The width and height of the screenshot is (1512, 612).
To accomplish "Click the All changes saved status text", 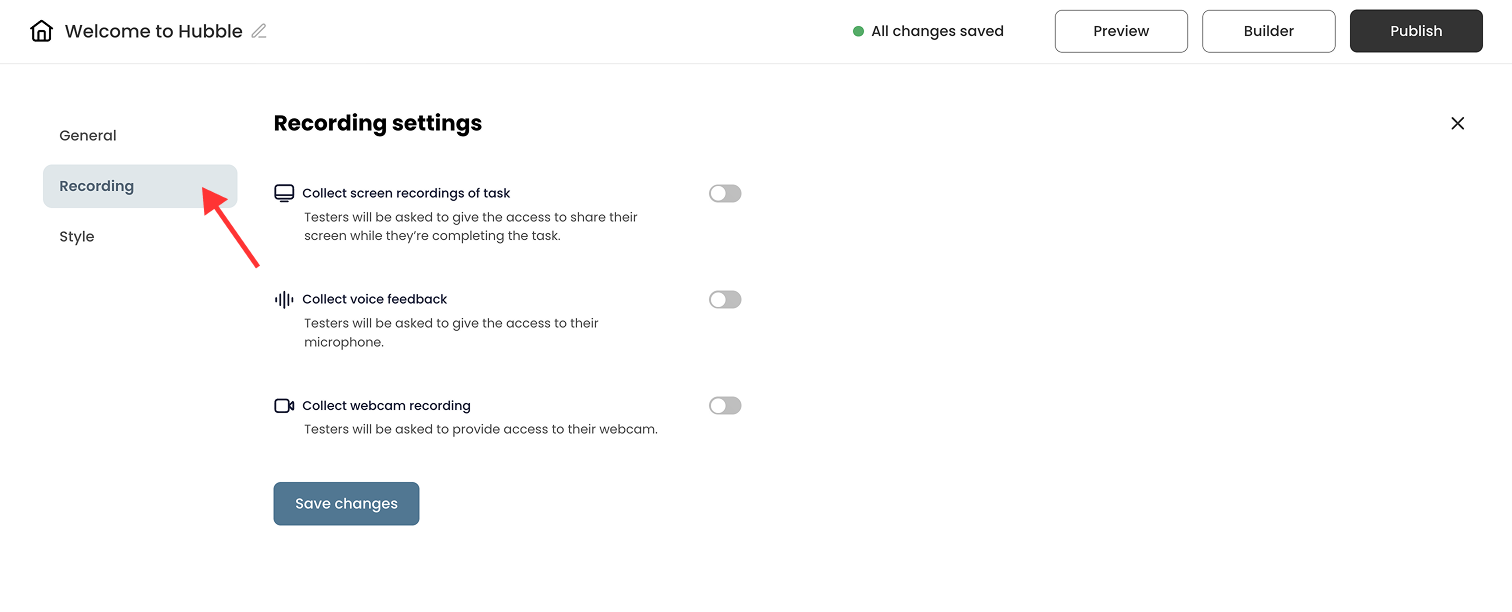I will [x=937, y=31].
